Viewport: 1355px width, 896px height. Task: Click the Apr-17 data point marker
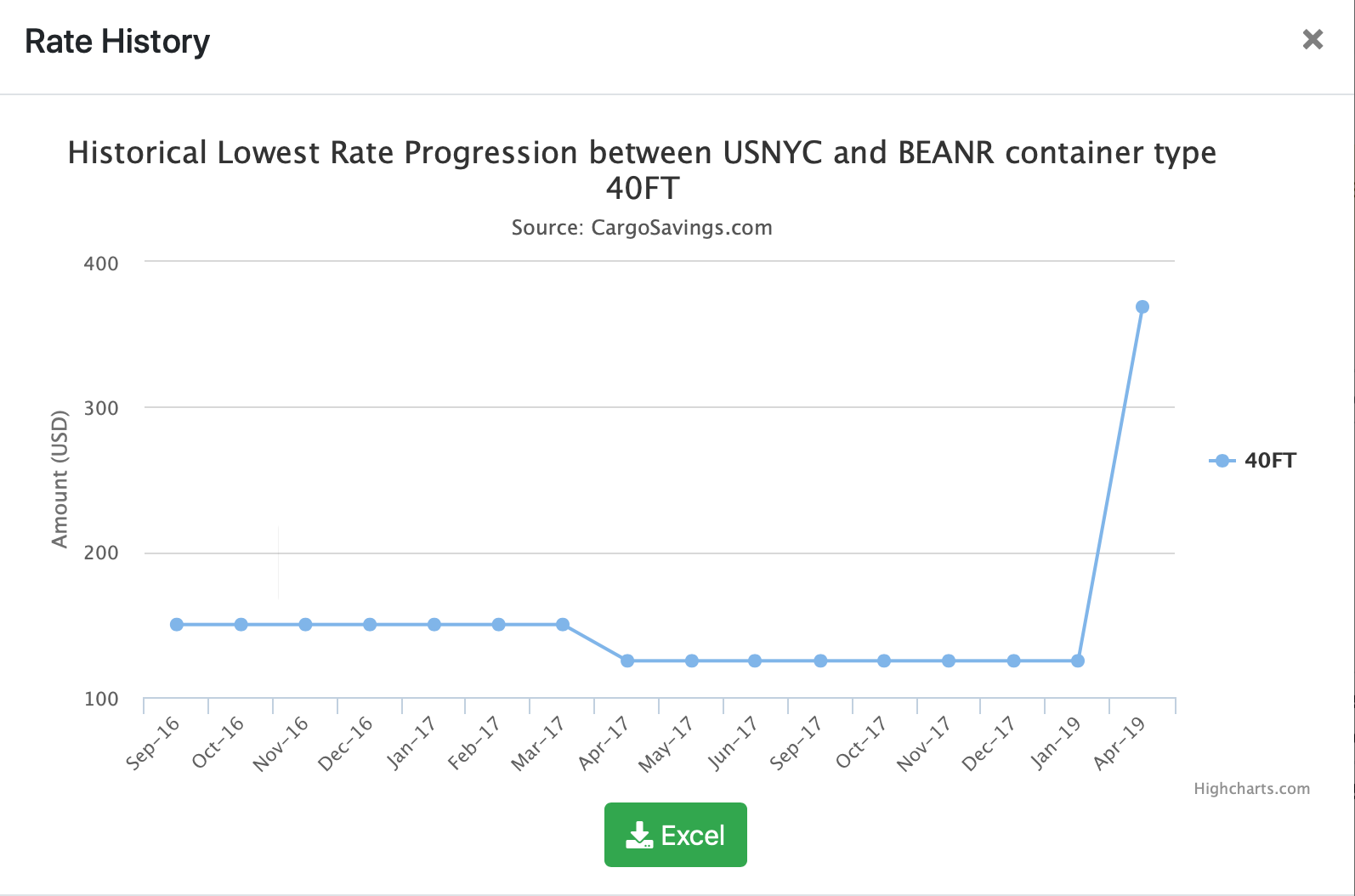(x=627, y=661)
